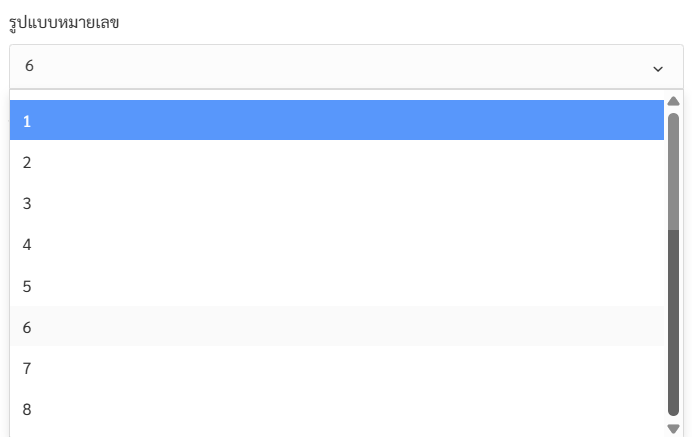Pick option 3 in the number format list

337,203
